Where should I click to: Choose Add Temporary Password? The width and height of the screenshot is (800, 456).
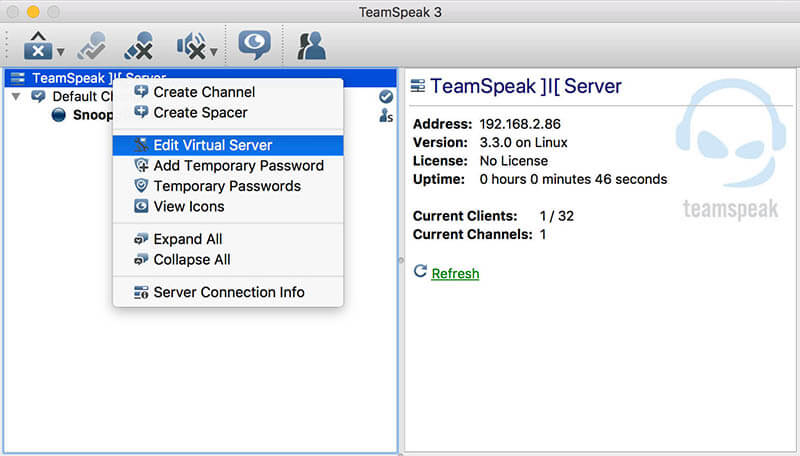click(228, 165)
